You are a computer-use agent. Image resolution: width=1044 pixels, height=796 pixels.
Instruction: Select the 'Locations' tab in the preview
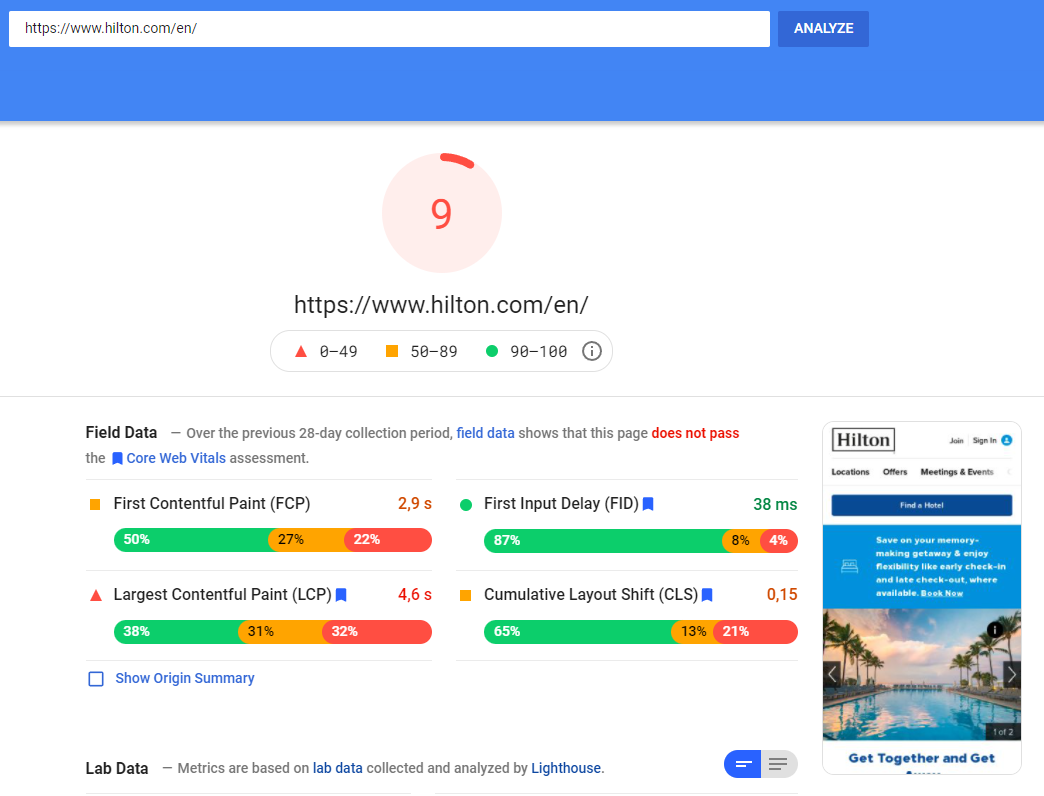(850, 472)
